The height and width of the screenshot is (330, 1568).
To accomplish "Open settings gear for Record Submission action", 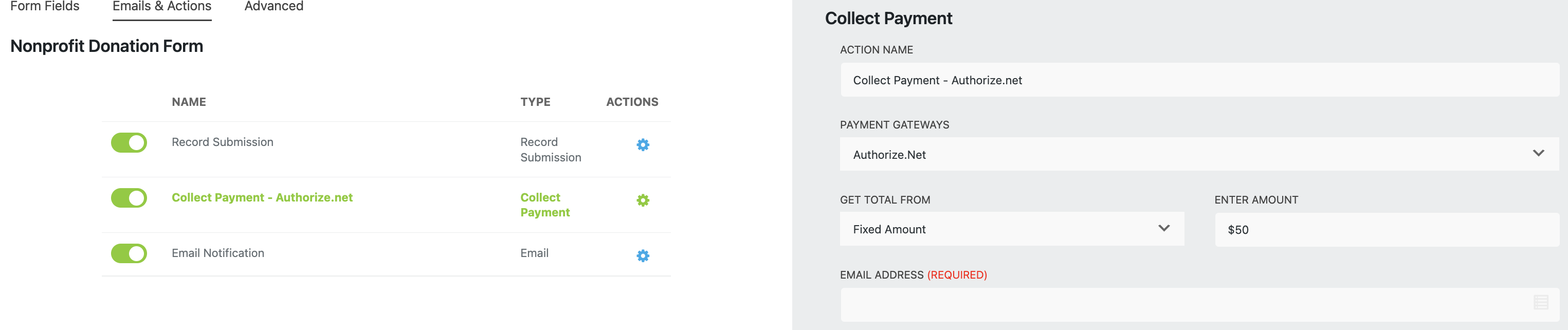I will (642, 145).
